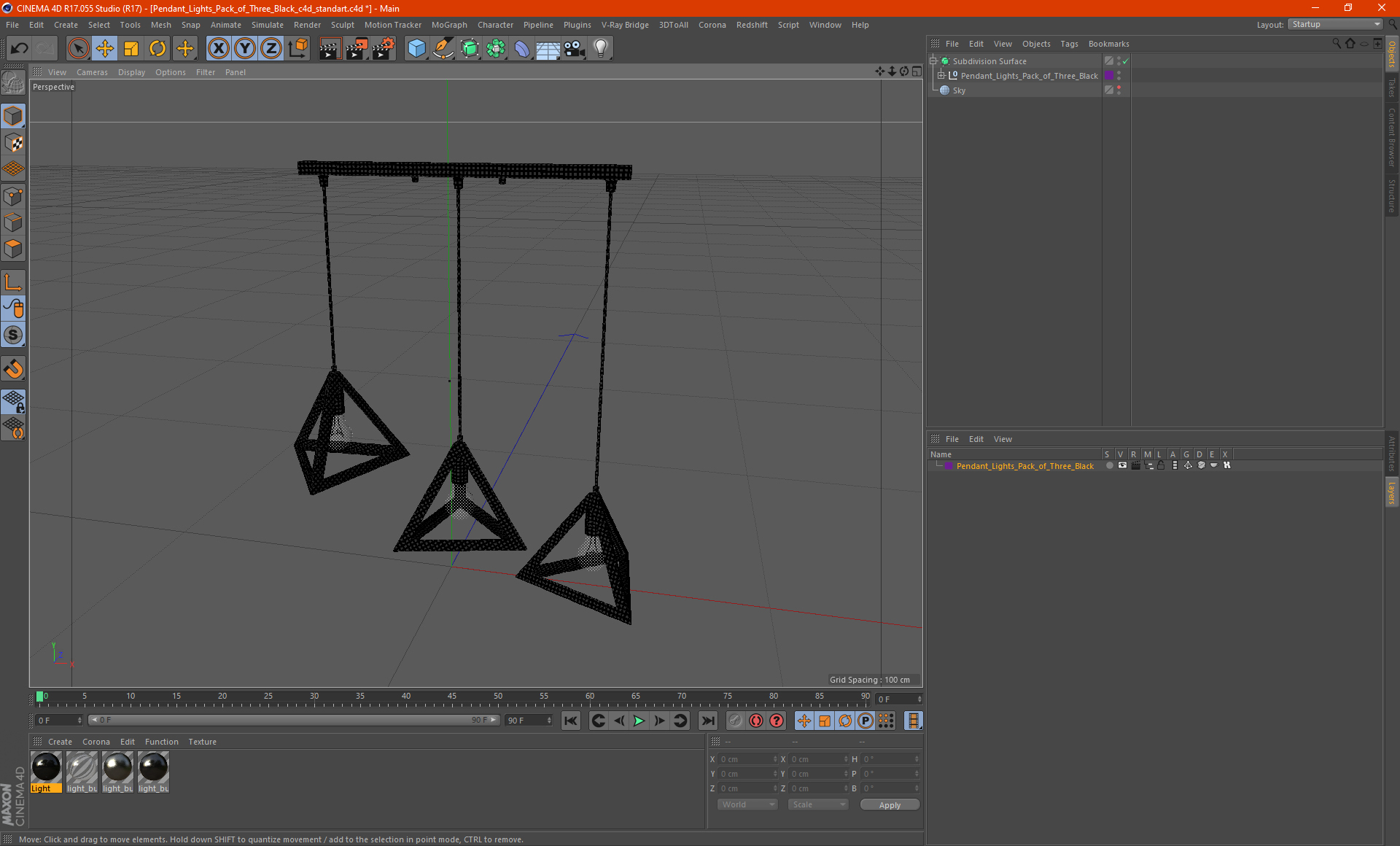Switch to Points mode
This screenshot has width=1400, height=846.
pyautogui.click(x=14, y=196)
